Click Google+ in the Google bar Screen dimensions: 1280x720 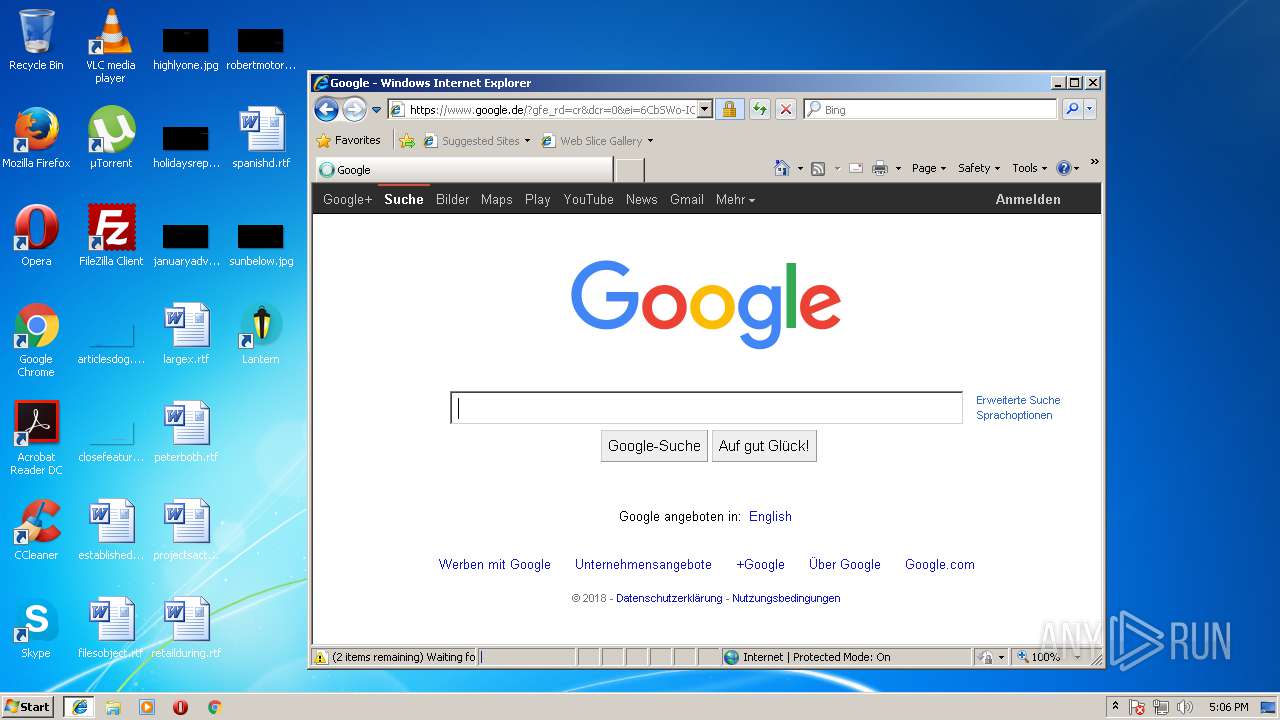(x=347, y=199)
